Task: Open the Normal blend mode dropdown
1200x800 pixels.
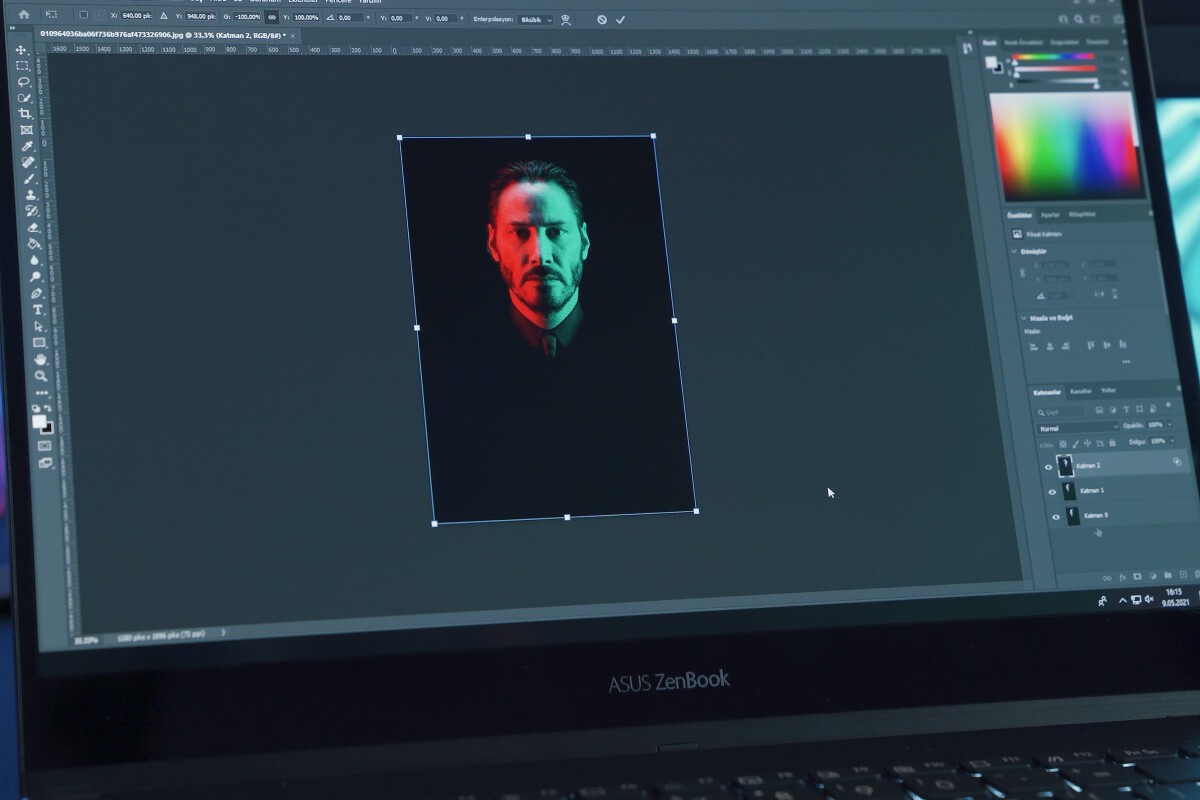Action: pos(1078,427)
